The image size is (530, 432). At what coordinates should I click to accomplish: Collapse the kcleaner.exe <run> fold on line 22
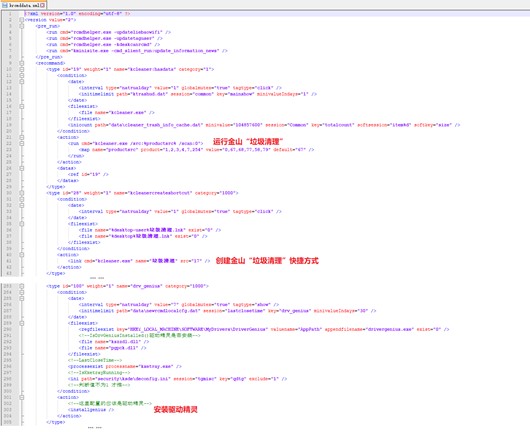[x=22, y=143]
